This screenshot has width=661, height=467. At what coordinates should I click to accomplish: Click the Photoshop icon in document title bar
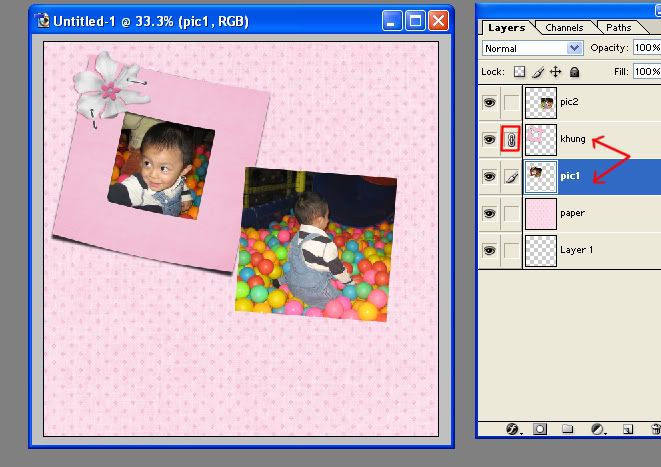coord(42,20)
